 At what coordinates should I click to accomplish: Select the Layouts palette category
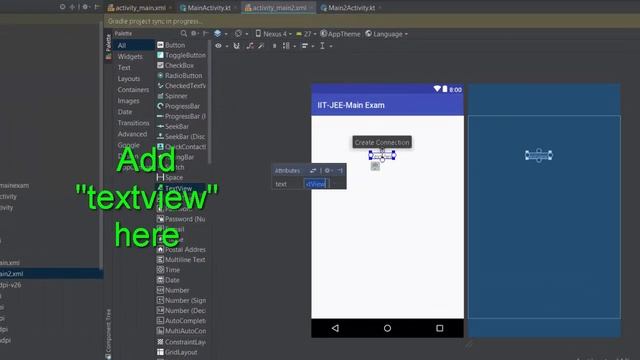[129, 78]
